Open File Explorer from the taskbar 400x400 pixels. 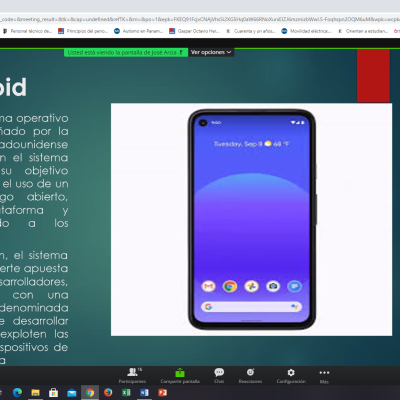[x=35, y=393]
